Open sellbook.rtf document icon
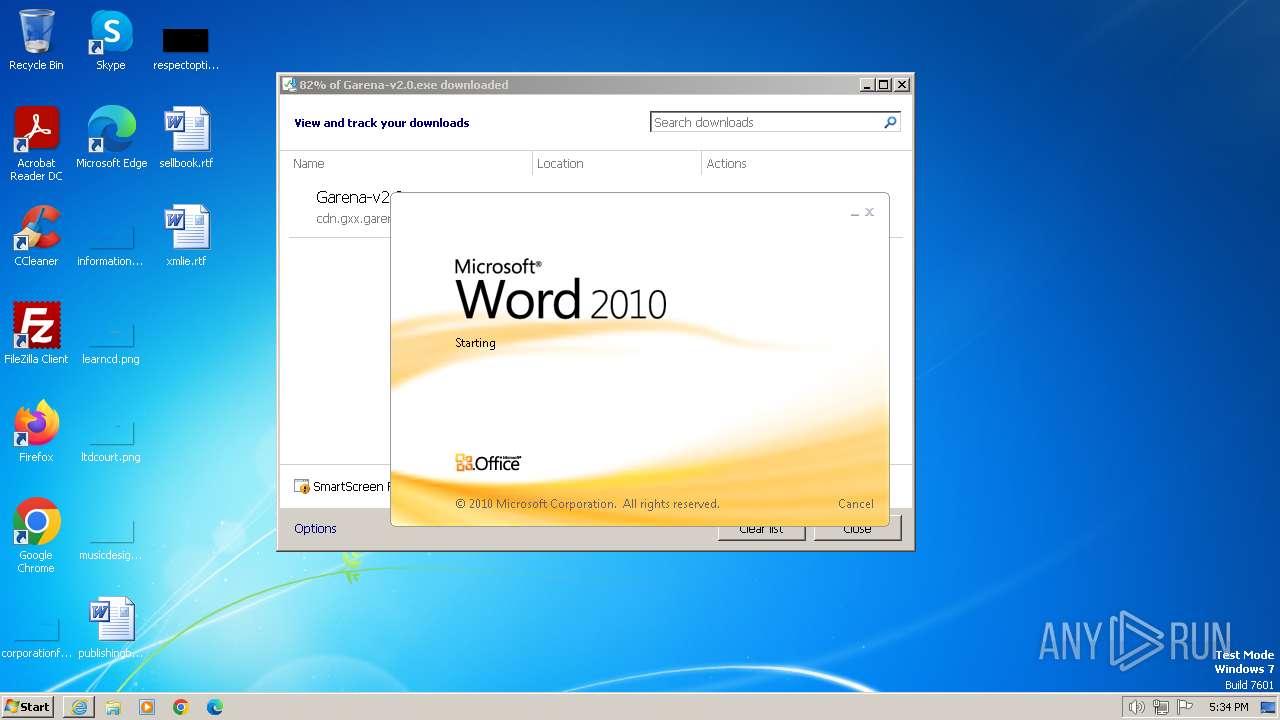 click(x=186, y=137)
